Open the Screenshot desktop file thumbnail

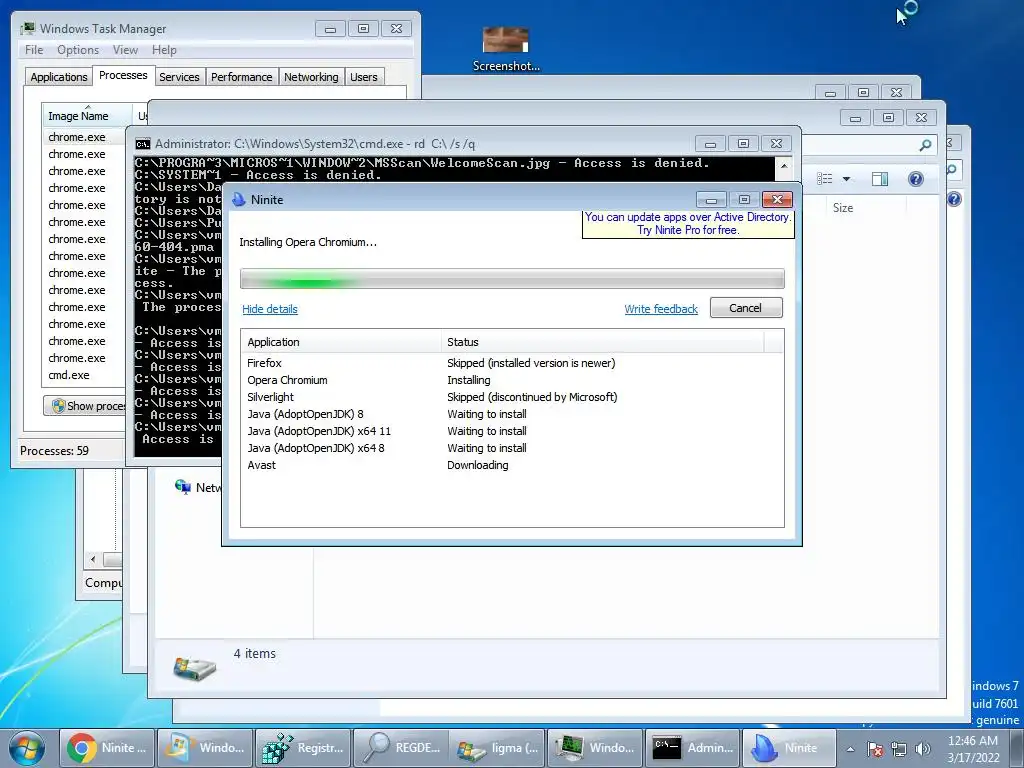click(x=505, y=40)
